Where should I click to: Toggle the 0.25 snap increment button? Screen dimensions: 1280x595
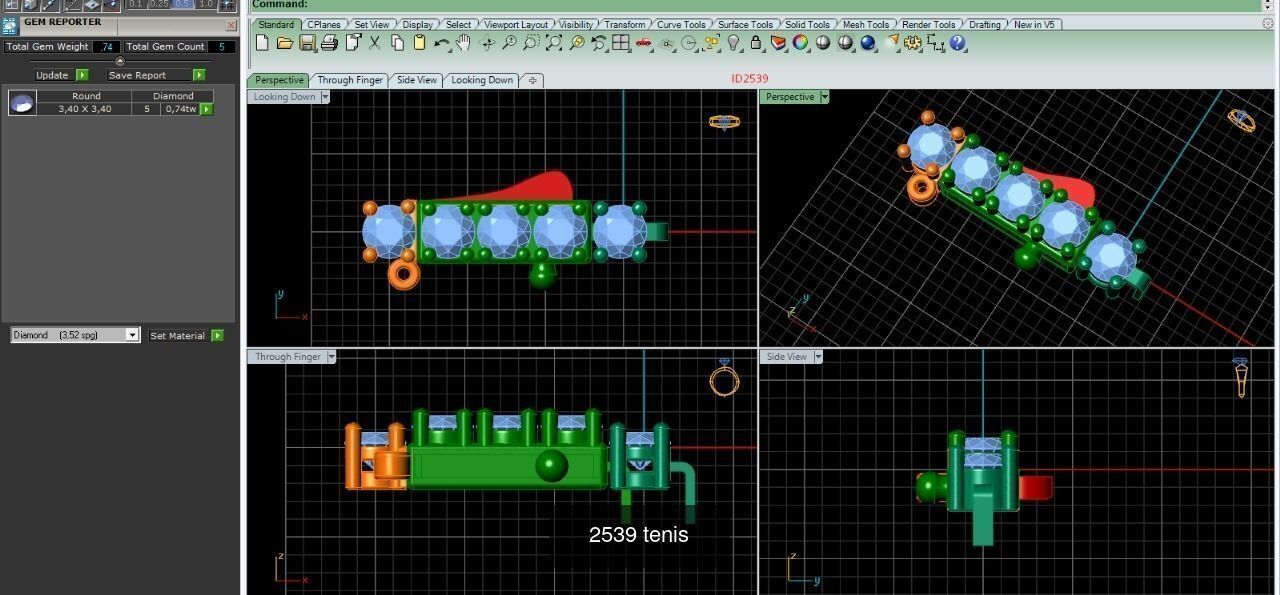click(160, 5)
